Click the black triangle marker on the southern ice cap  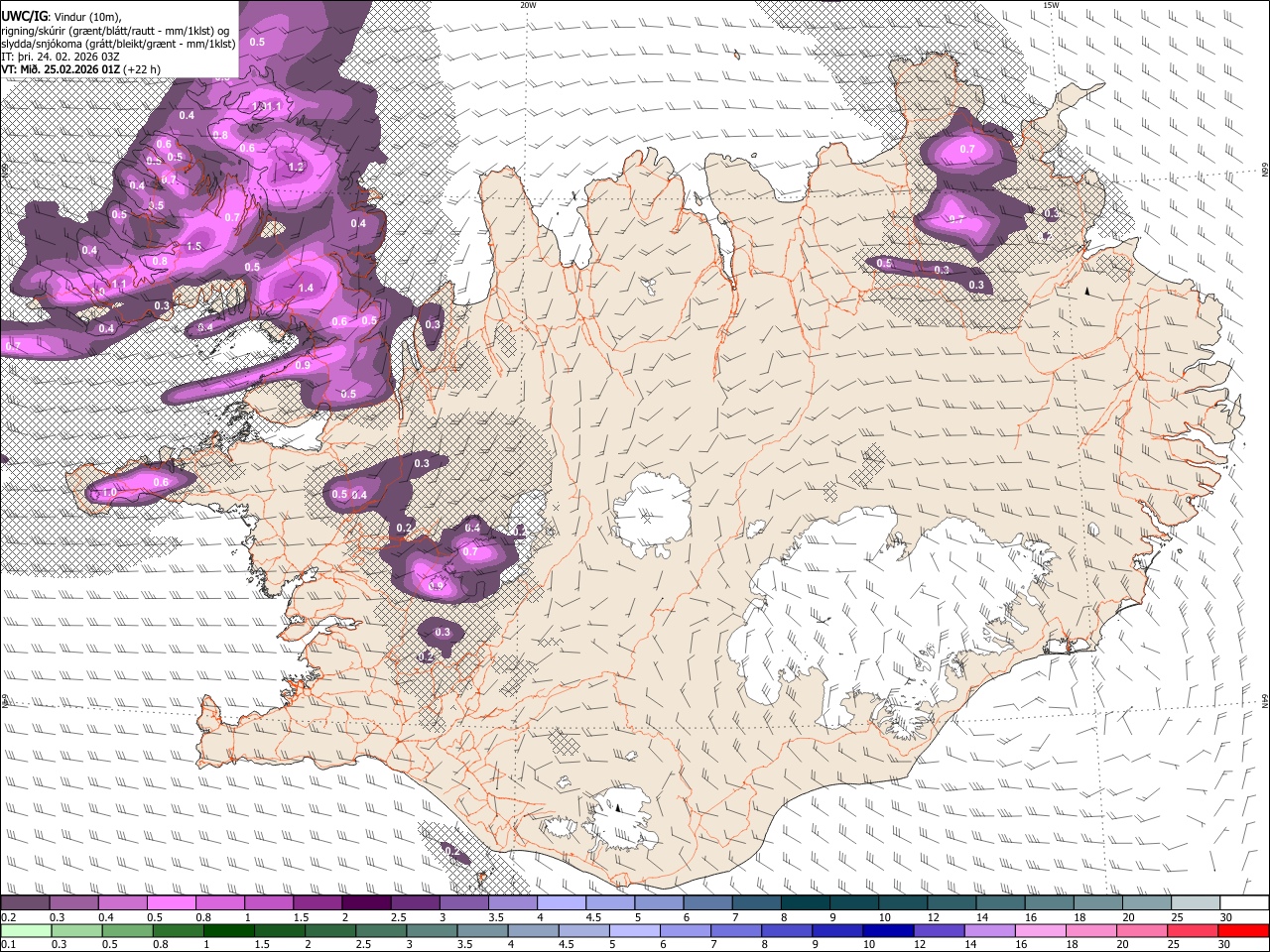pyautogui.click(x=617, y=807)
